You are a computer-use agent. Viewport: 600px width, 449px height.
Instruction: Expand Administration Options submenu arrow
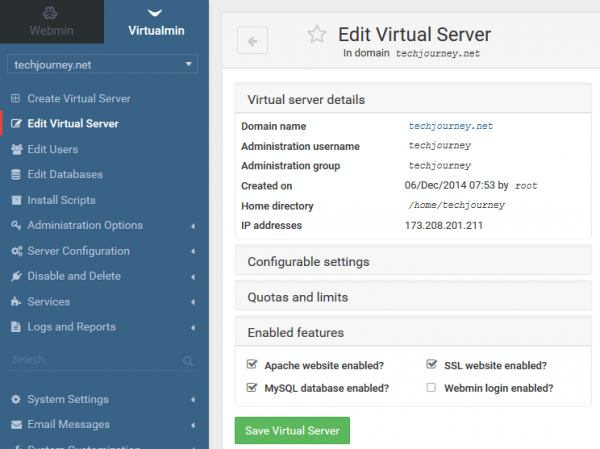(193, 226)
